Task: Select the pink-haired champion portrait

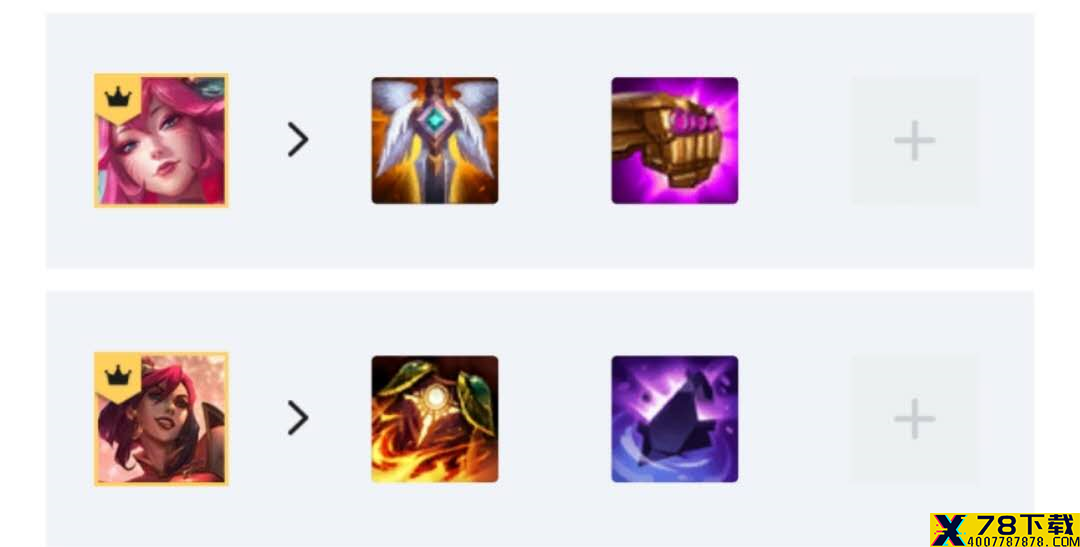Action: [x=161, y=141]
